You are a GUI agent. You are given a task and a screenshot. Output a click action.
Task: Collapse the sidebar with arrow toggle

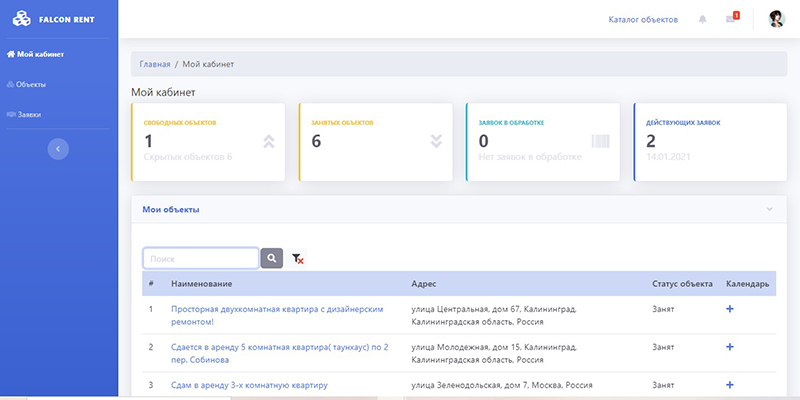[x=58, y=148]
